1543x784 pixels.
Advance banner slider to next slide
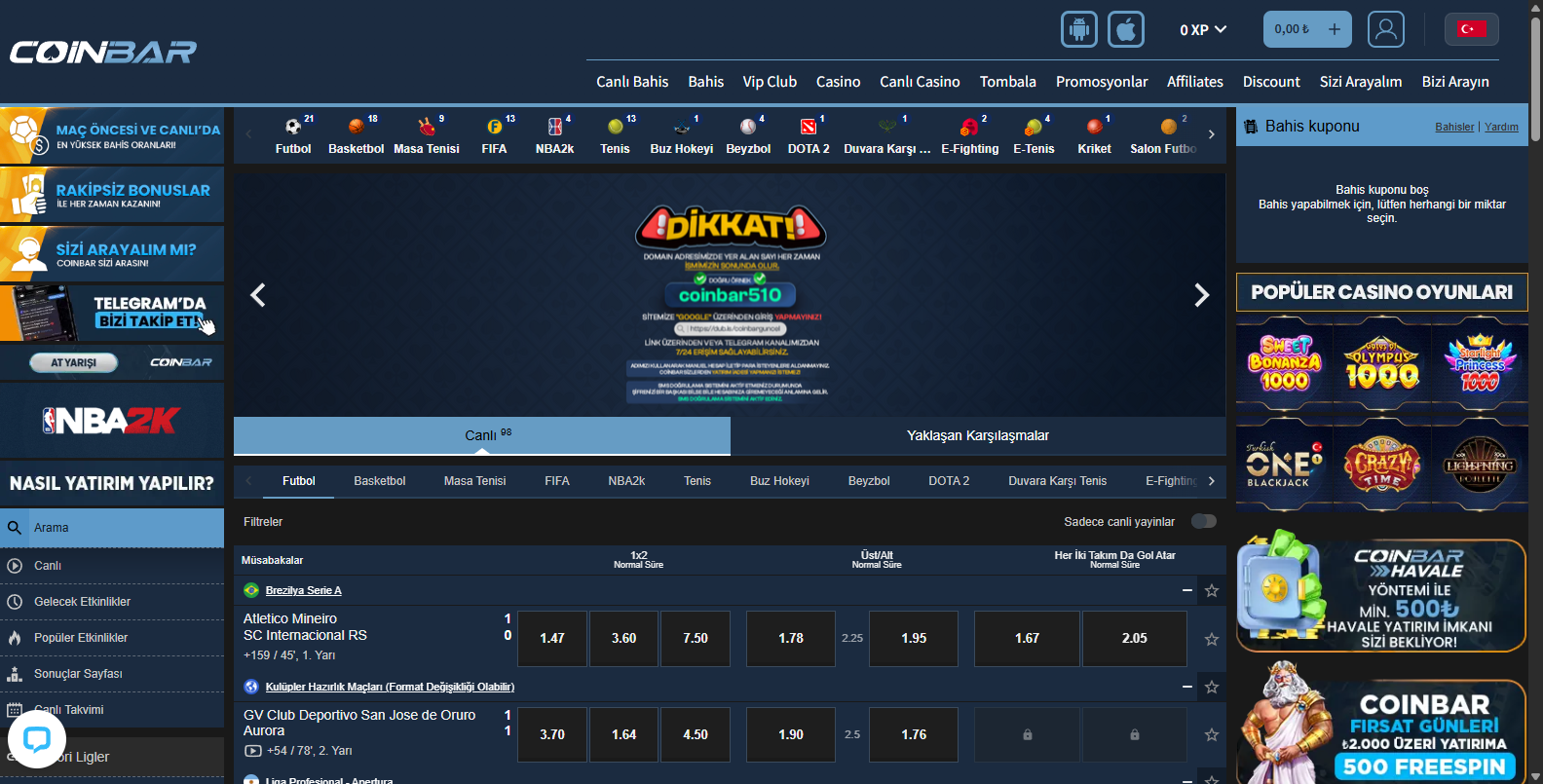click(1201, 295)
